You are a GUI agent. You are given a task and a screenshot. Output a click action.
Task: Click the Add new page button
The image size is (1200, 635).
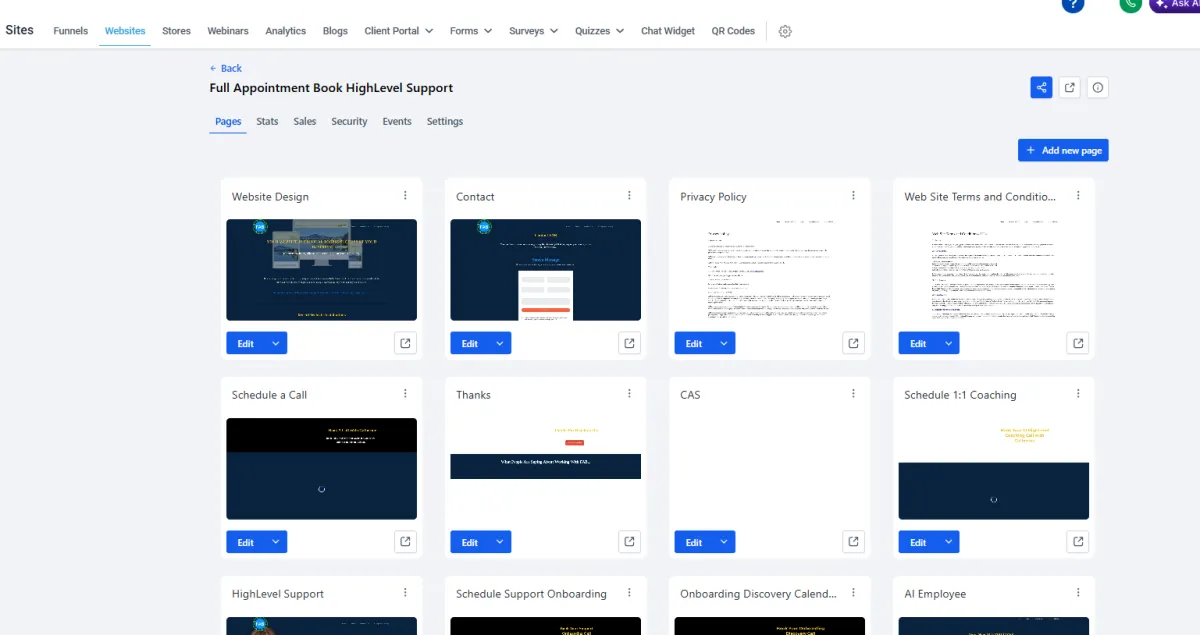click(x=1063, y=150)
